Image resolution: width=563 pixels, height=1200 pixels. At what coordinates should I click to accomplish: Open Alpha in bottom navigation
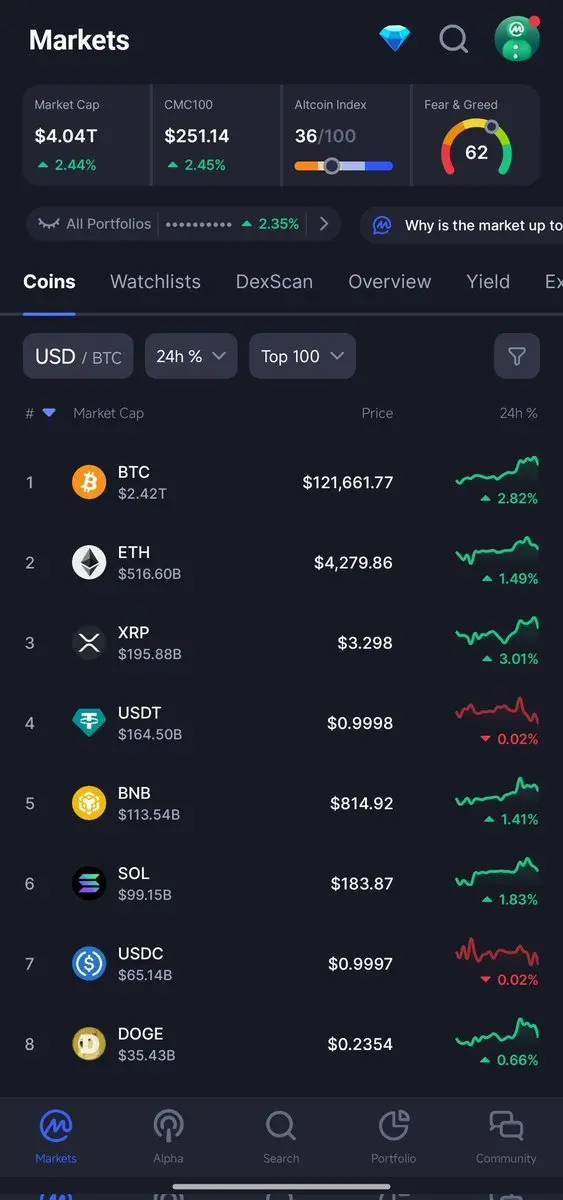coord(168,1138)
